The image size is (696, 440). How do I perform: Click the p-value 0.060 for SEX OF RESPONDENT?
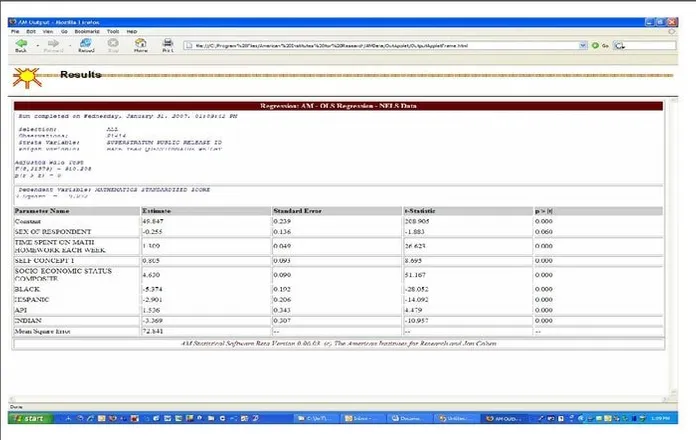pyautogui.click(x=544, y=232)
